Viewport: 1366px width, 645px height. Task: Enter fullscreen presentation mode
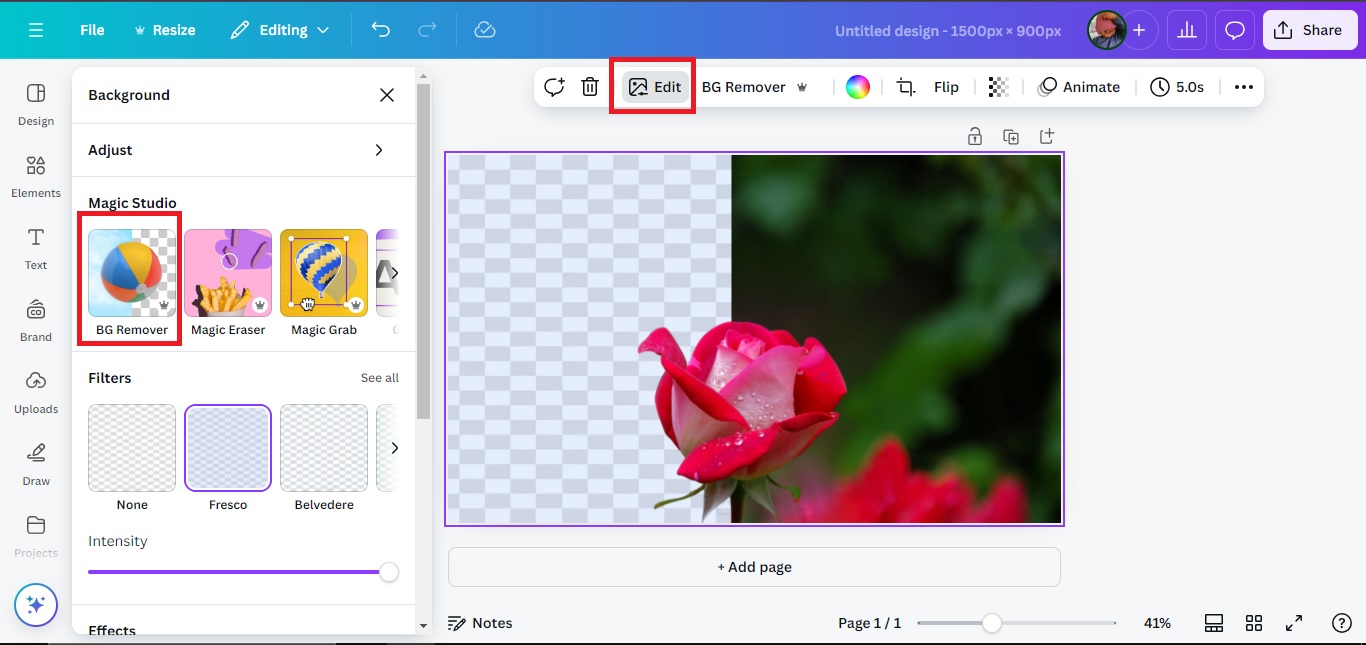point(1294,623)
